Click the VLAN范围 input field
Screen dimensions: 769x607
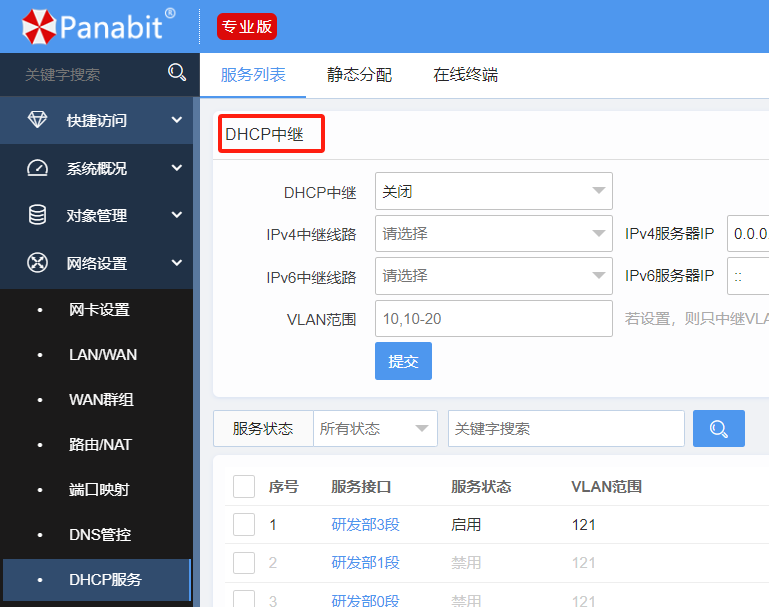coord(493,319)
